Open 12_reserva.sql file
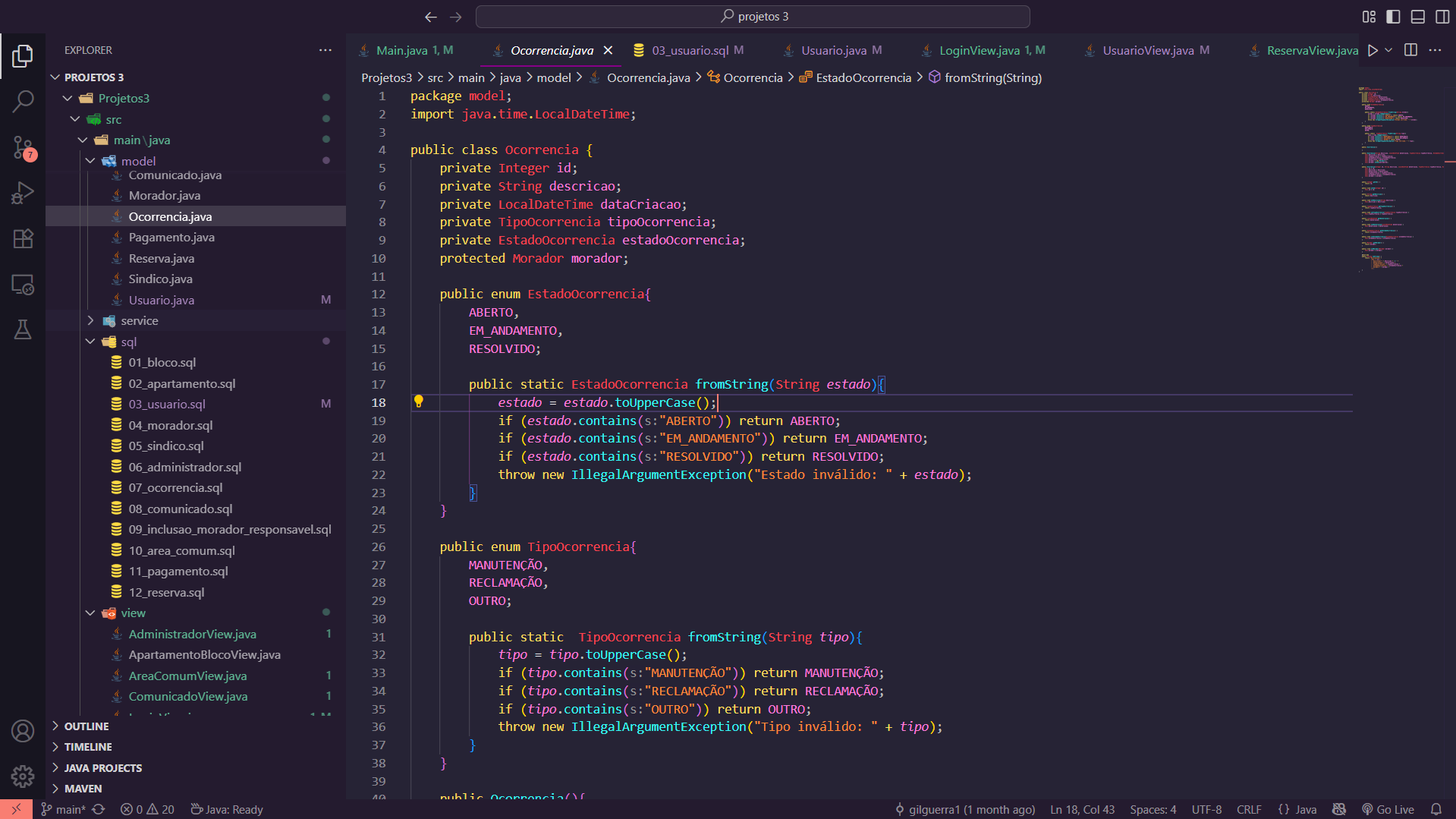The width and height of the screenshot is (1456, 819). pos(166,593)
